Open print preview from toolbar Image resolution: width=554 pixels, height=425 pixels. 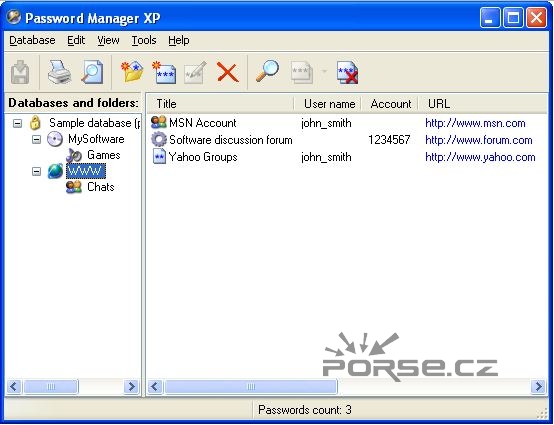[x=92, y=72]
